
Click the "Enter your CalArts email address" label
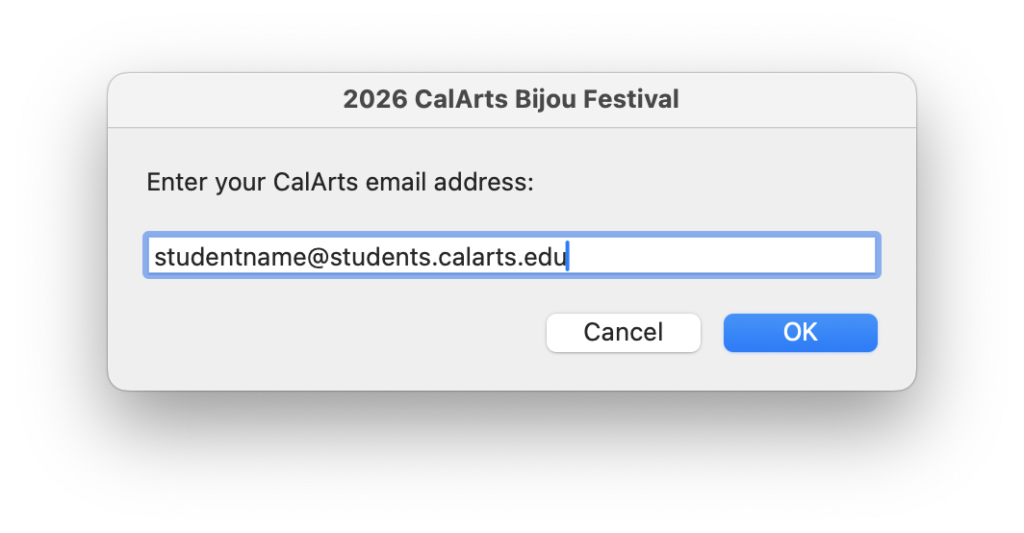click(x=340, y=183)
